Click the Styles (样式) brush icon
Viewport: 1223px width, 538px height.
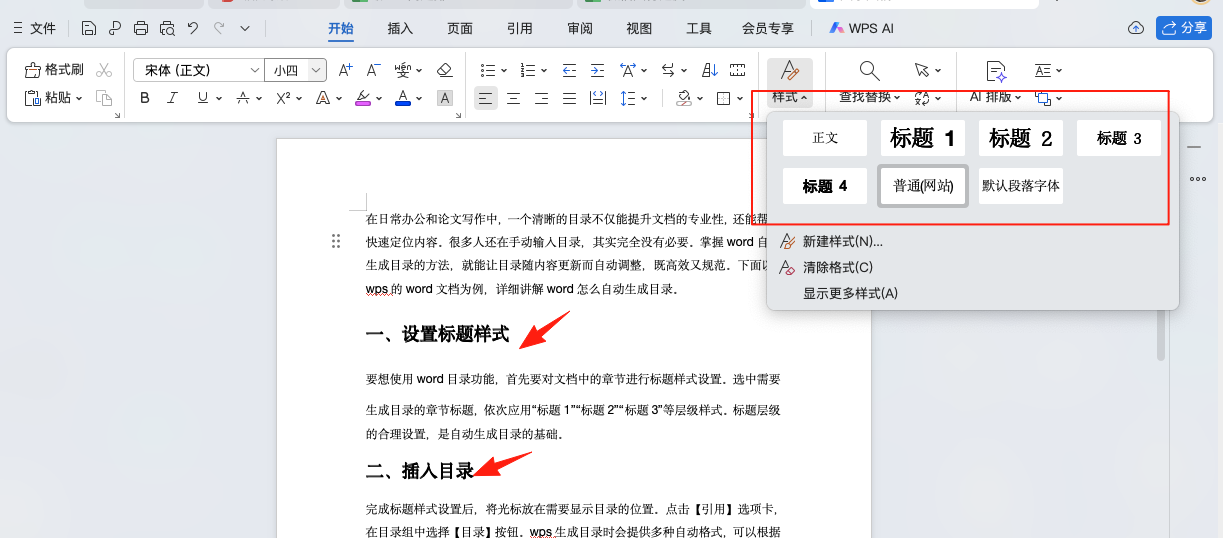790,70
